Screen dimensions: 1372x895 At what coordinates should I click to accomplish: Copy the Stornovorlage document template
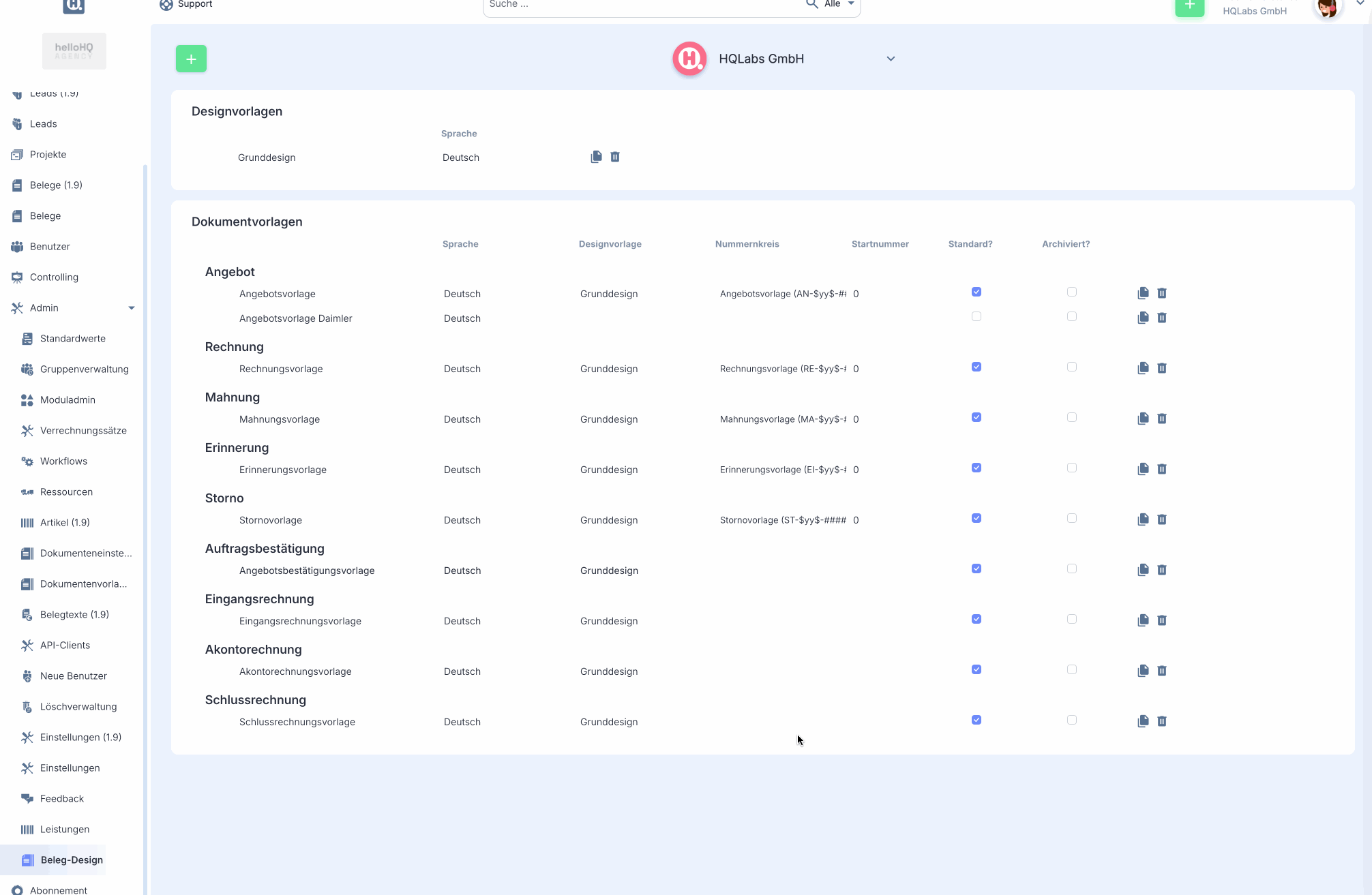coord(1143,519)
